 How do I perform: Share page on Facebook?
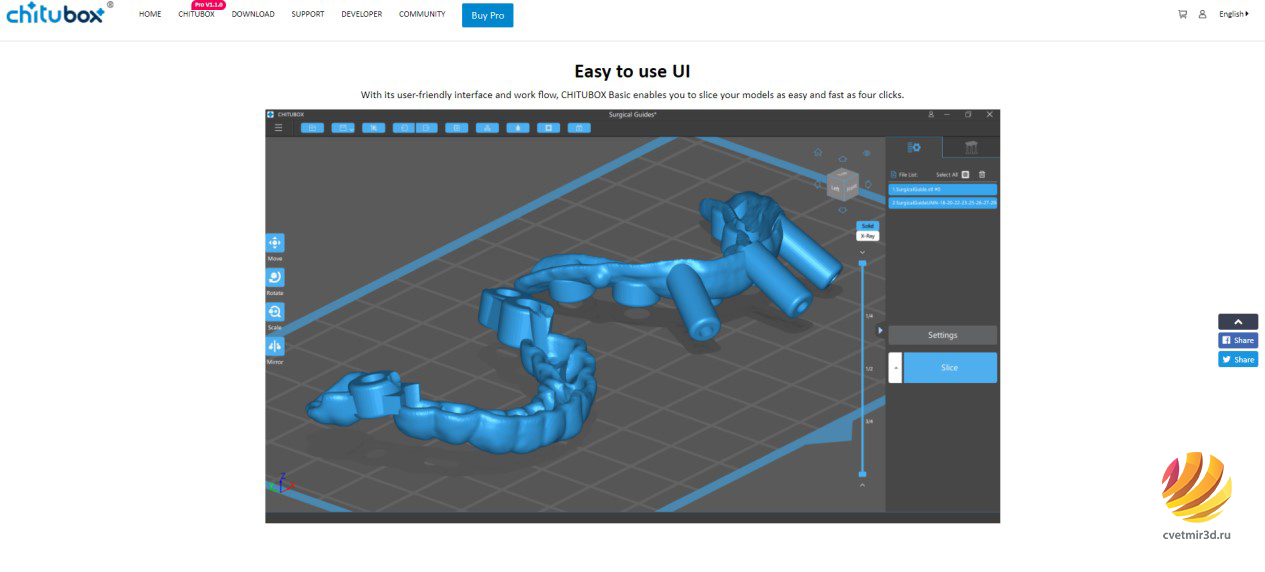click(1238, 340)
